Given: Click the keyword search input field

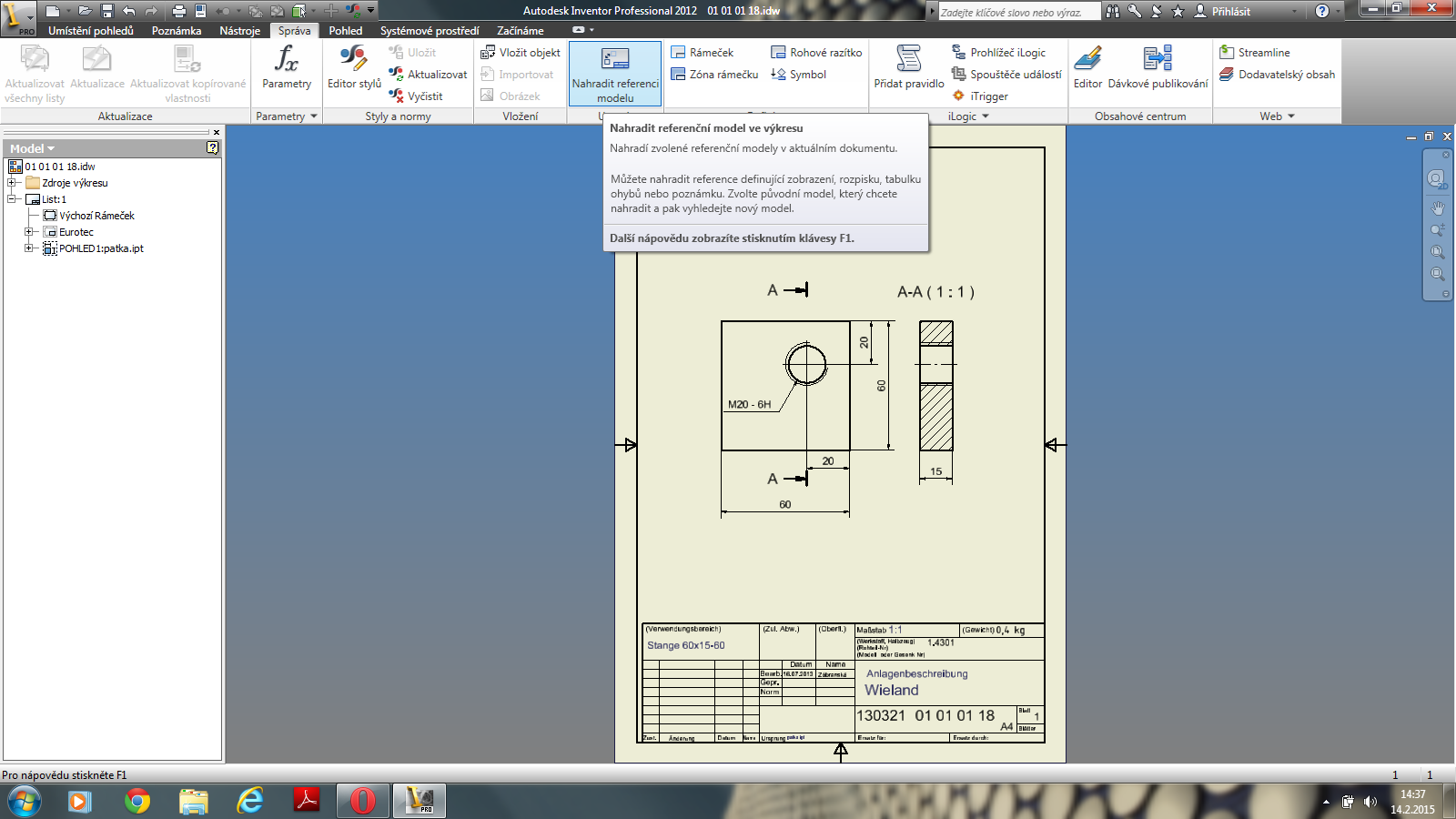Looking at the screenshot, I should [1019, 12].
